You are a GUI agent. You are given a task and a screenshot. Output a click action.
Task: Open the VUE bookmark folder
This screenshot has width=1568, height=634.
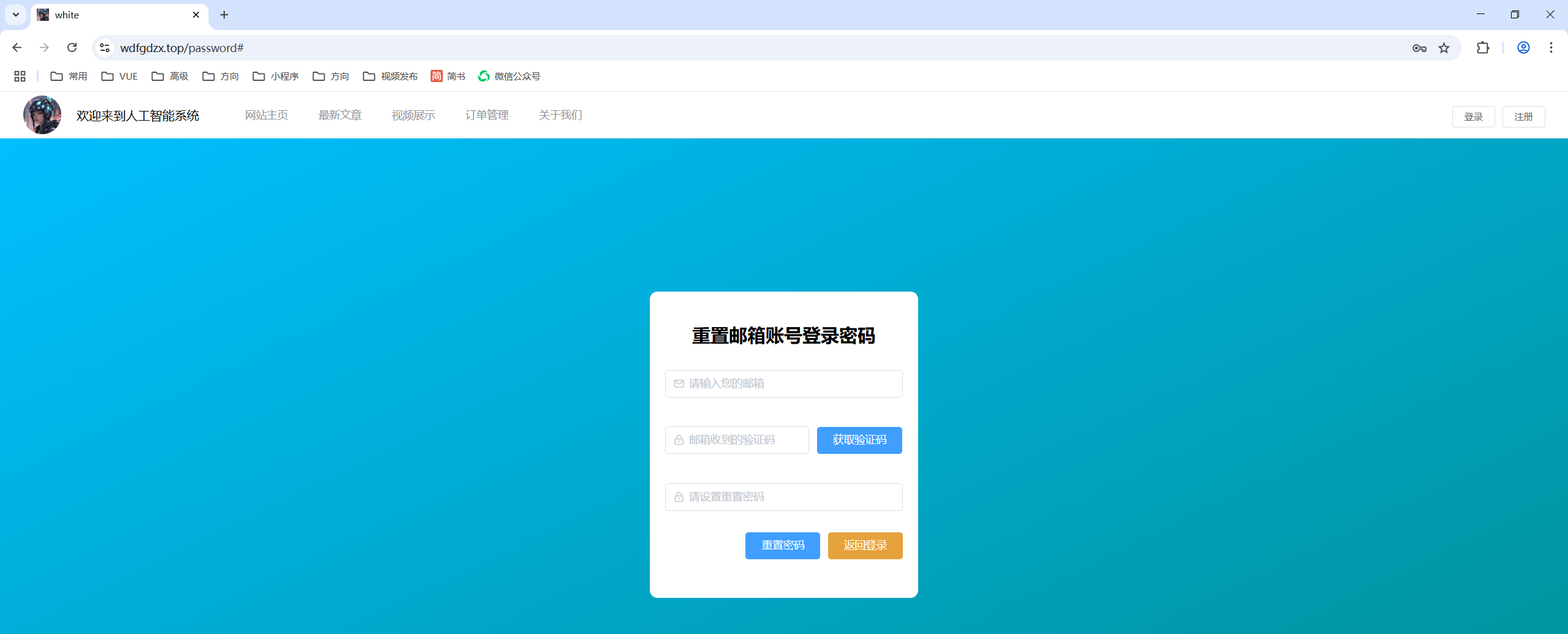119,76
